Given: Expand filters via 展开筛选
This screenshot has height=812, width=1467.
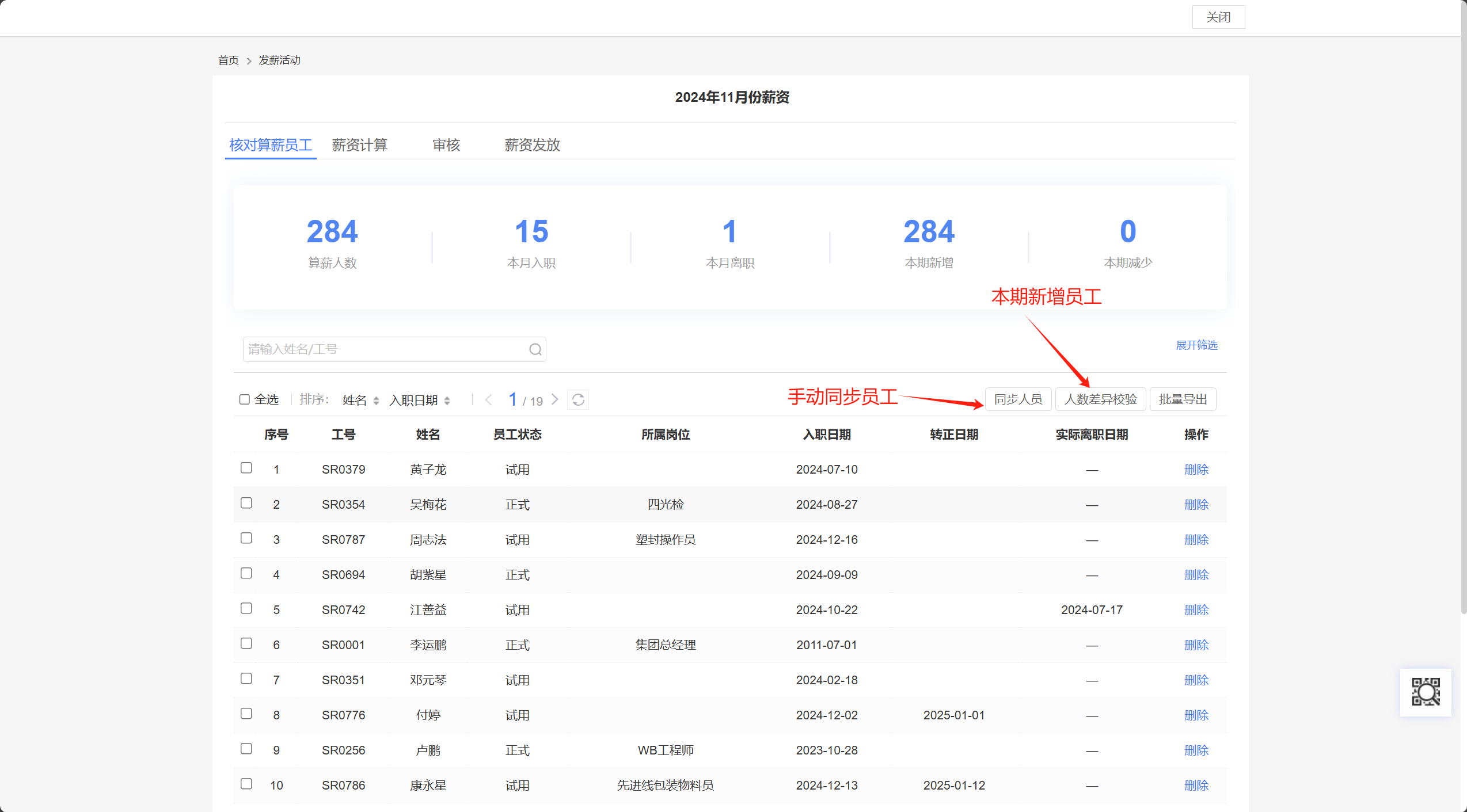Looking at the screenshot, I should tap(1196, 345).
